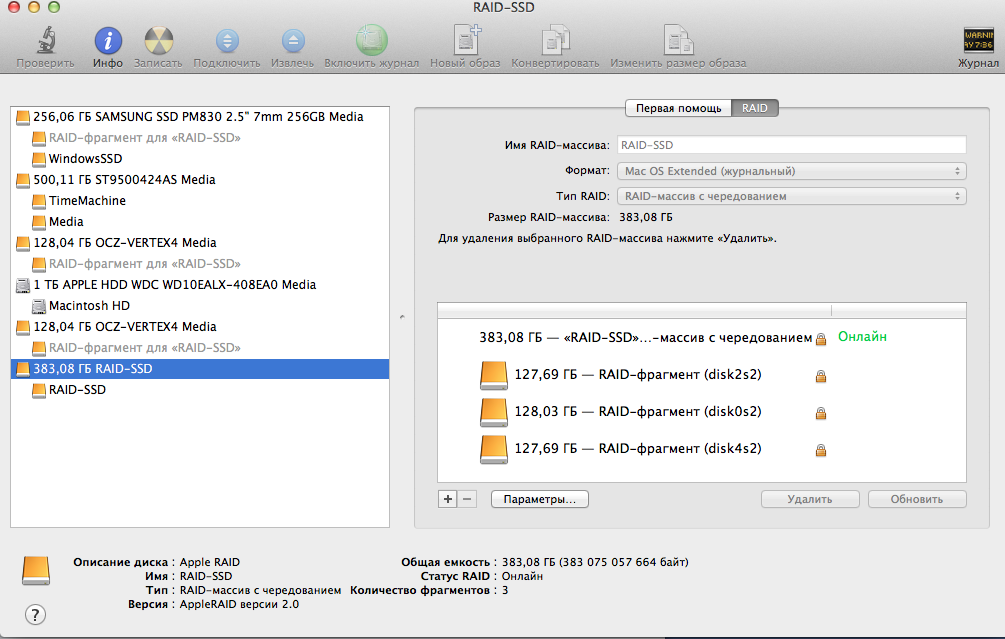Click the disk icon of disk2s2 fragment
The width and height of the screenshot is (1005, 639).
[494, 376]
